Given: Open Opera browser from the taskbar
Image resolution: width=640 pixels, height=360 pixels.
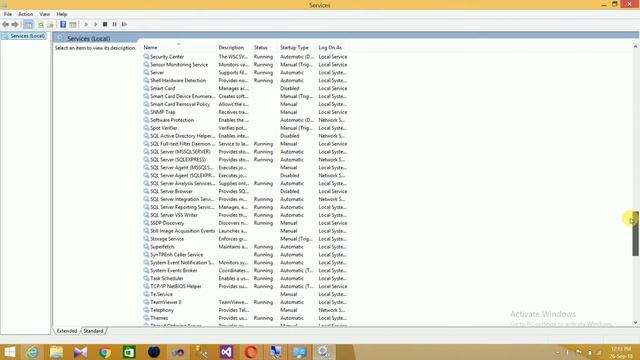Looking at the screenshot, I should tap(251, 352).
